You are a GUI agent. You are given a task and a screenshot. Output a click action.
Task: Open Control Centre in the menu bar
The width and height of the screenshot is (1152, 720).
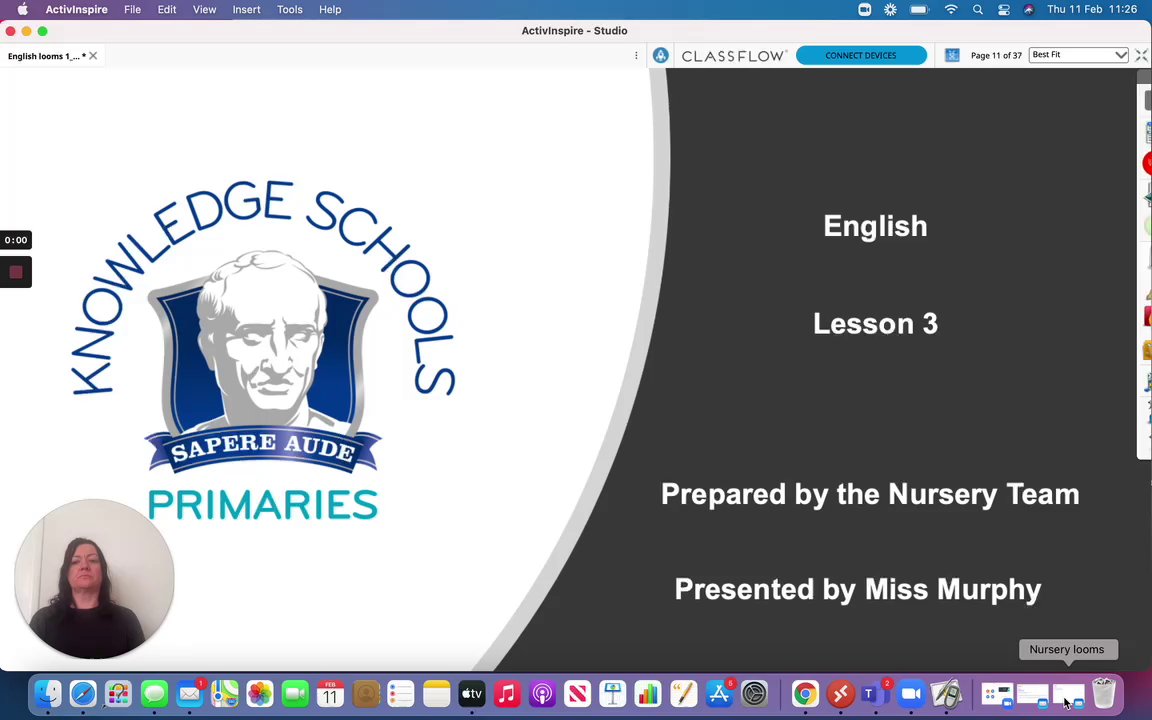tap(1004, 10)
